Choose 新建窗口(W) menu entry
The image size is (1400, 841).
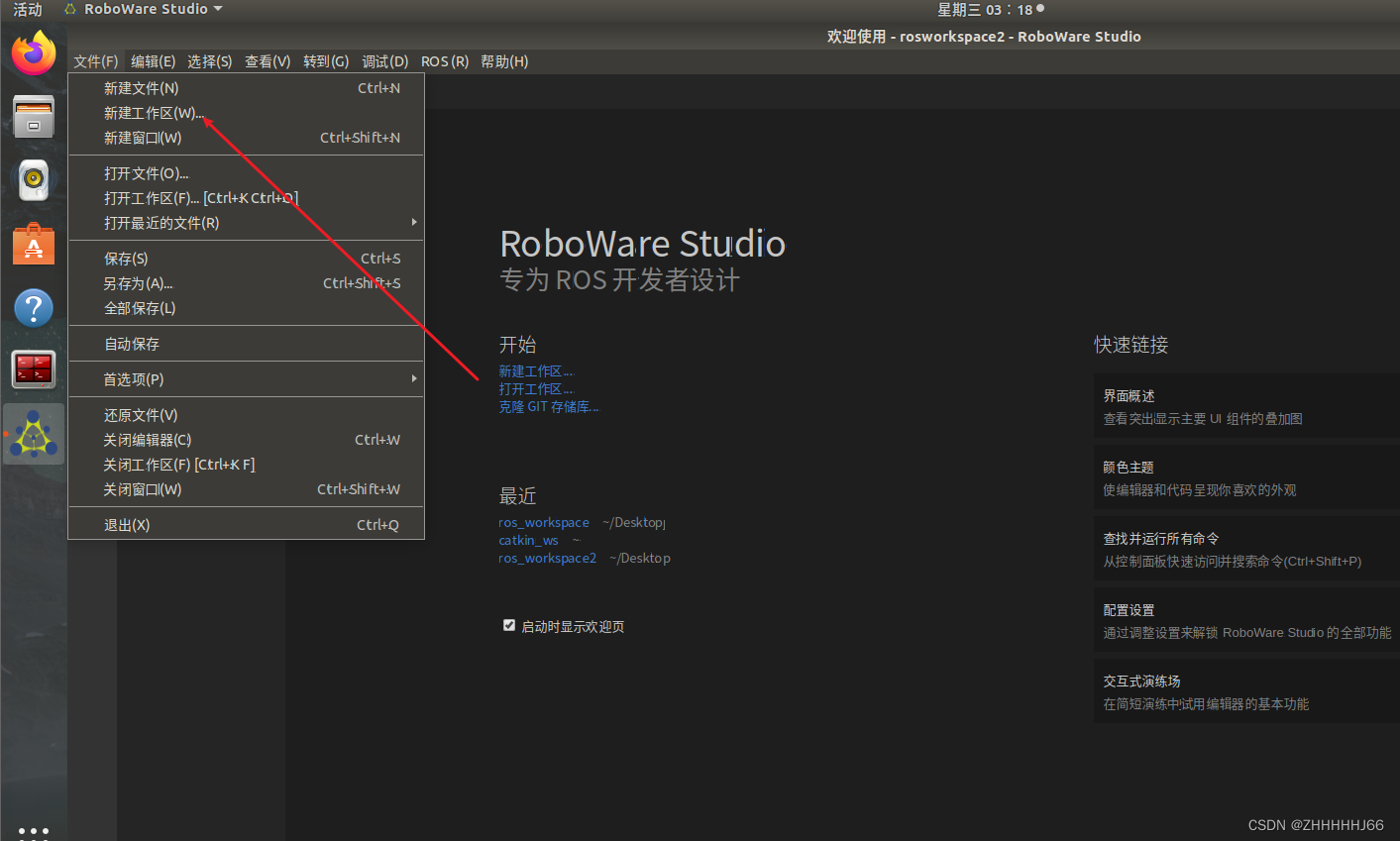246,138
